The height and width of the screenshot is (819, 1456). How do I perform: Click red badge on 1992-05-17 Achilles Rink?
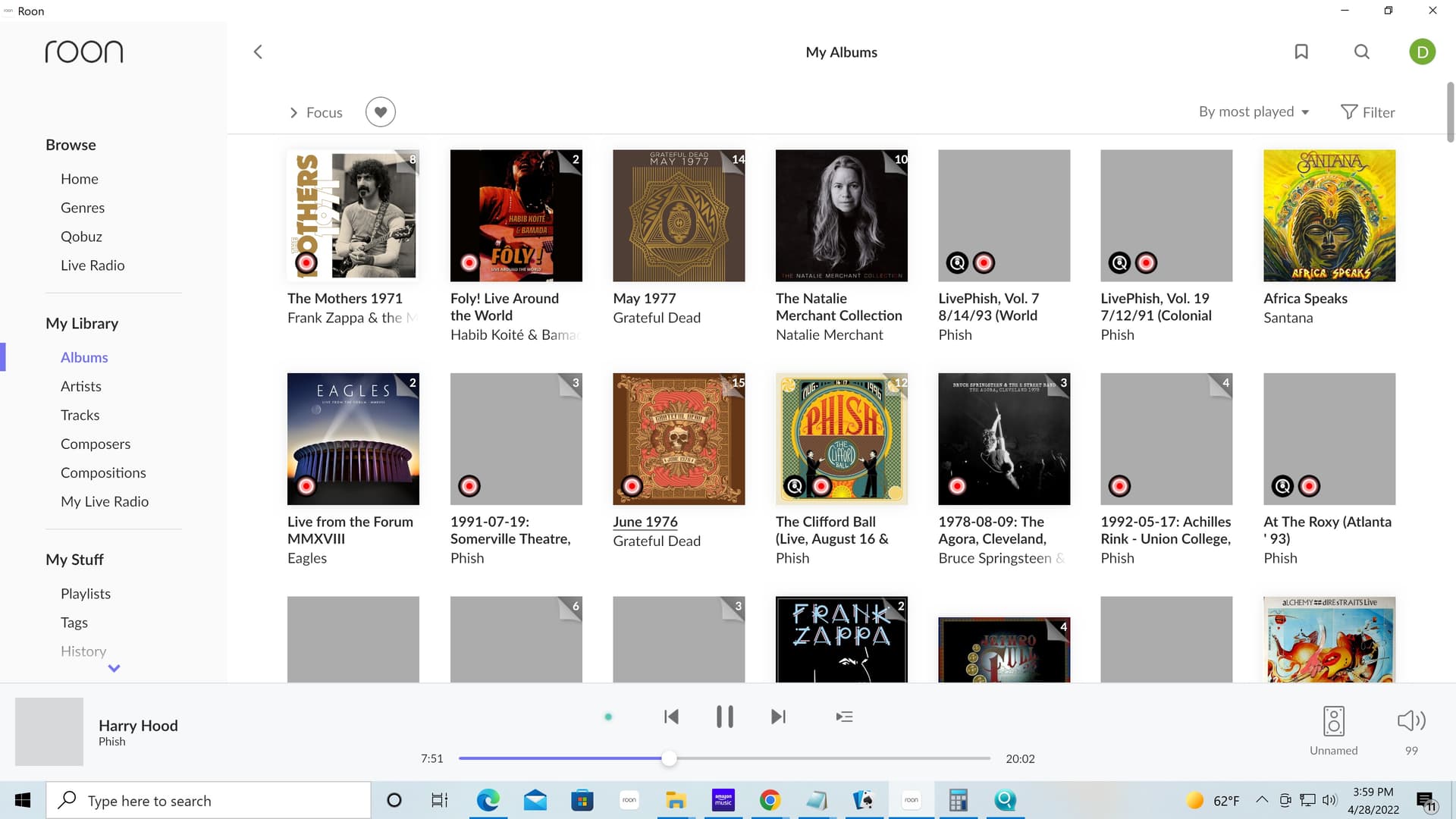click(1119, 486)
